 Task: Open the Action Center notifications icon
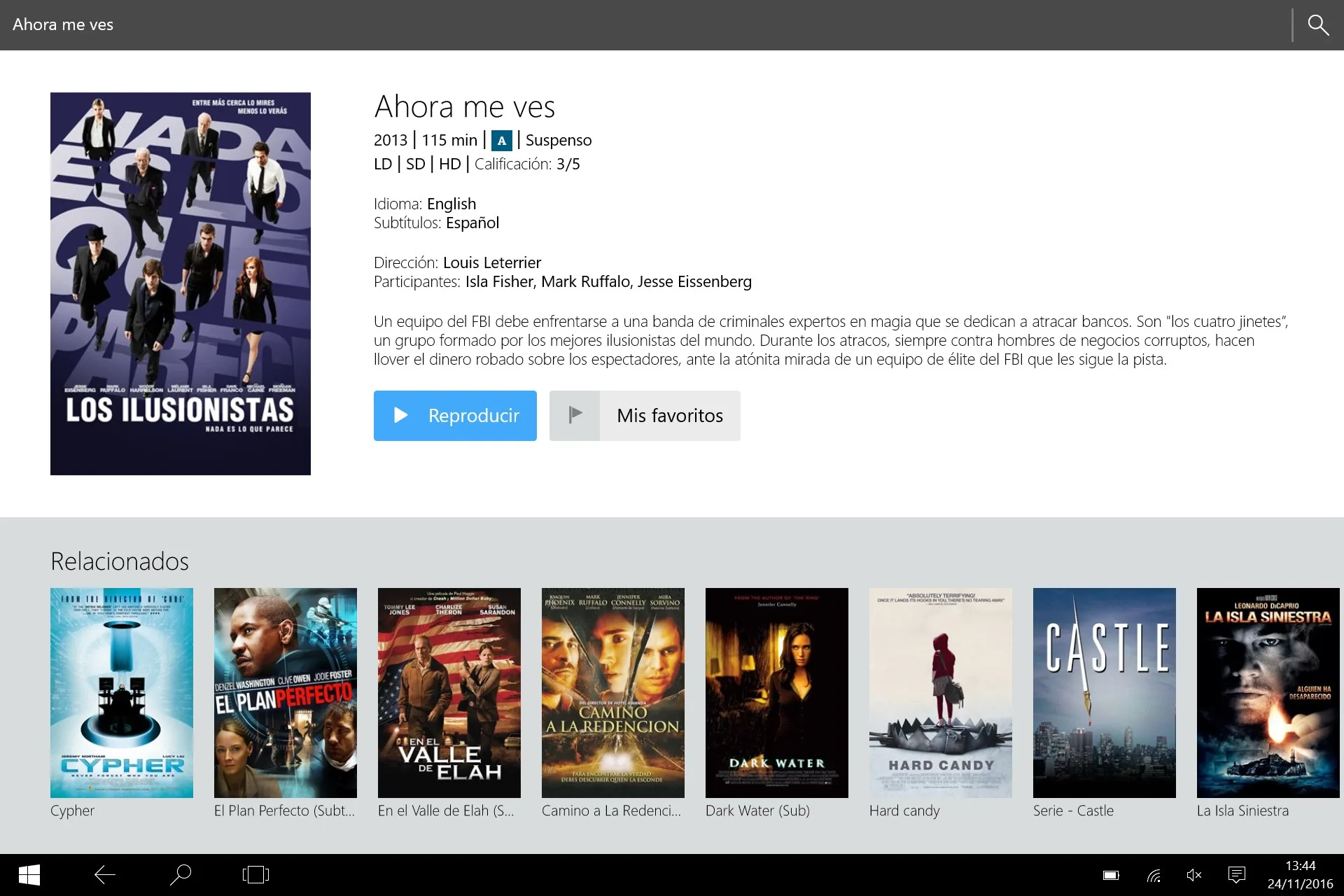point(1237,875)
